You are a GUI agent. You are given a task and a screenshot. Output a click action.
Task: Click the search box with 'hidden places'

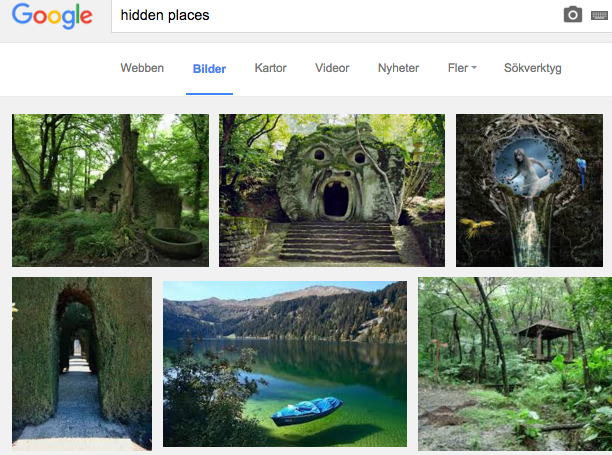[330, 16]
